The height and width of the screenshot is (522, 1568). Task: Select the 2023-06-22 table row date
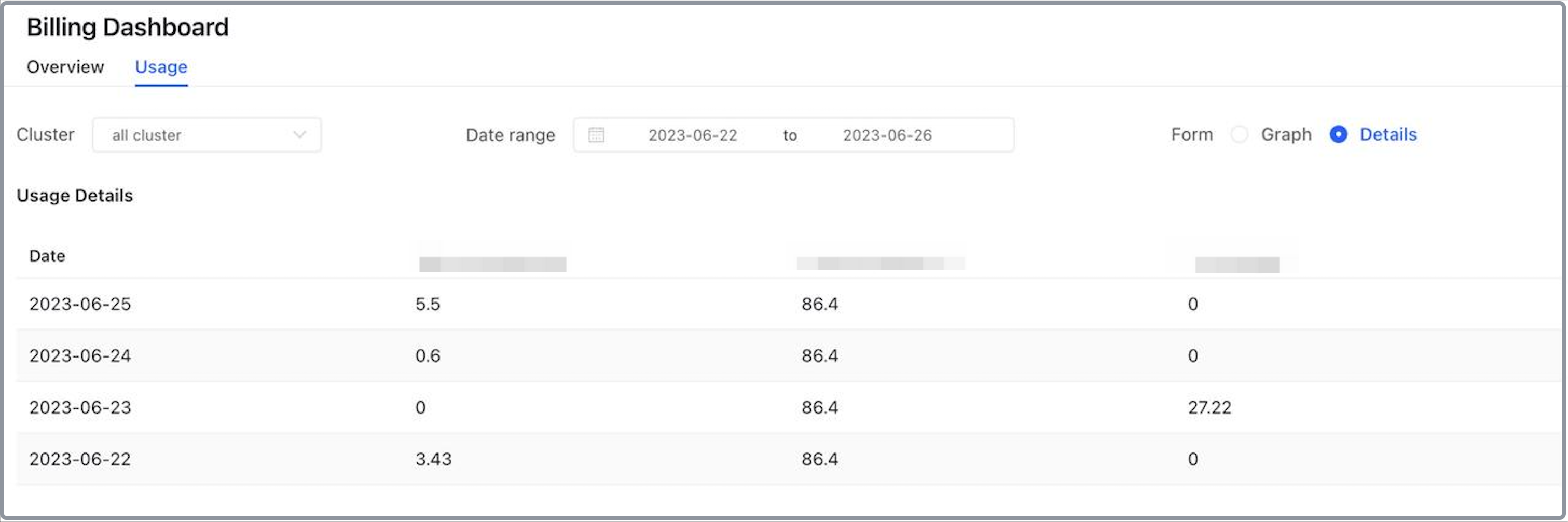[x=80, y=459]
